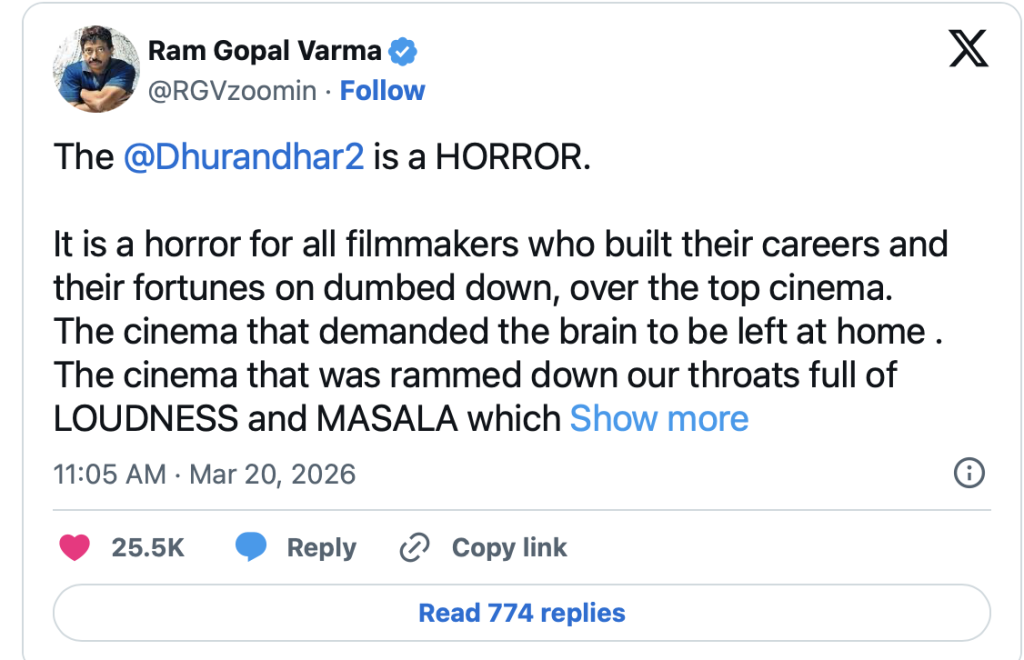1024x660 pixels.
Task: Open the info icon beside the timestamp
Action: tap(970, 473)
